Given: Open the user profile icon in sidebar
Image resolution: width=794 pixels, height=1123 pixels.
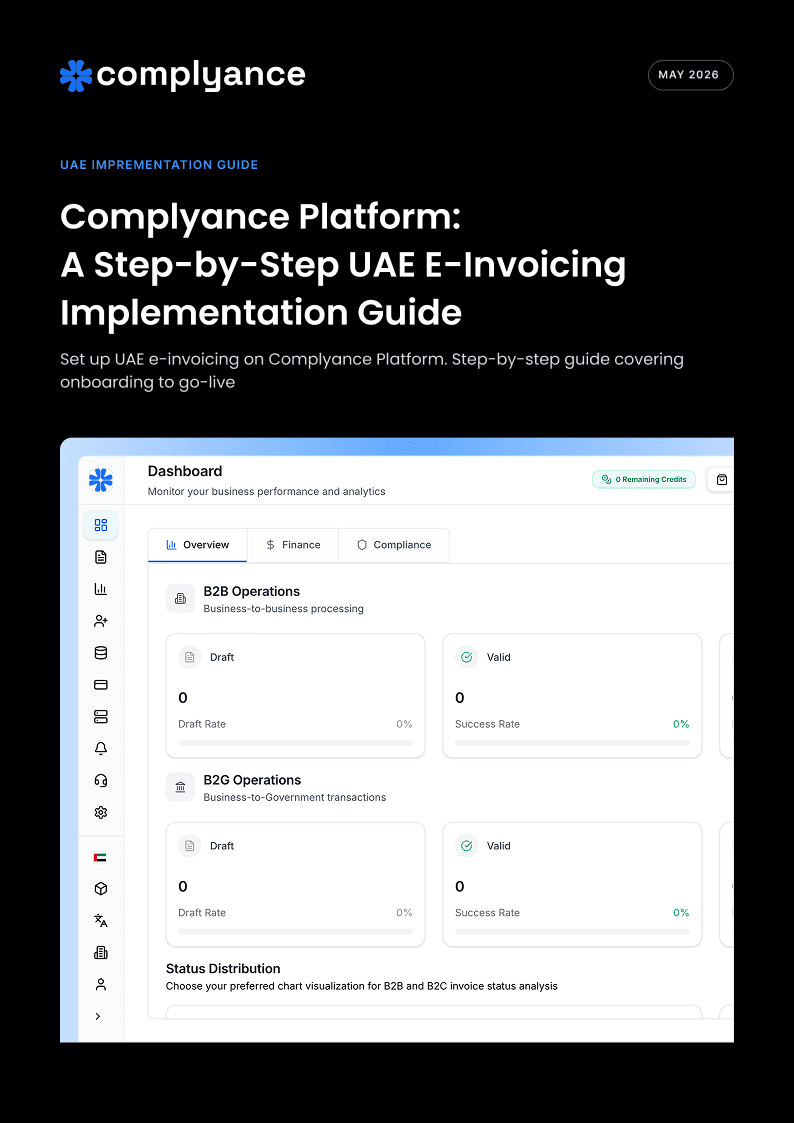Looking at the screenshot, I should coord(101,985).
